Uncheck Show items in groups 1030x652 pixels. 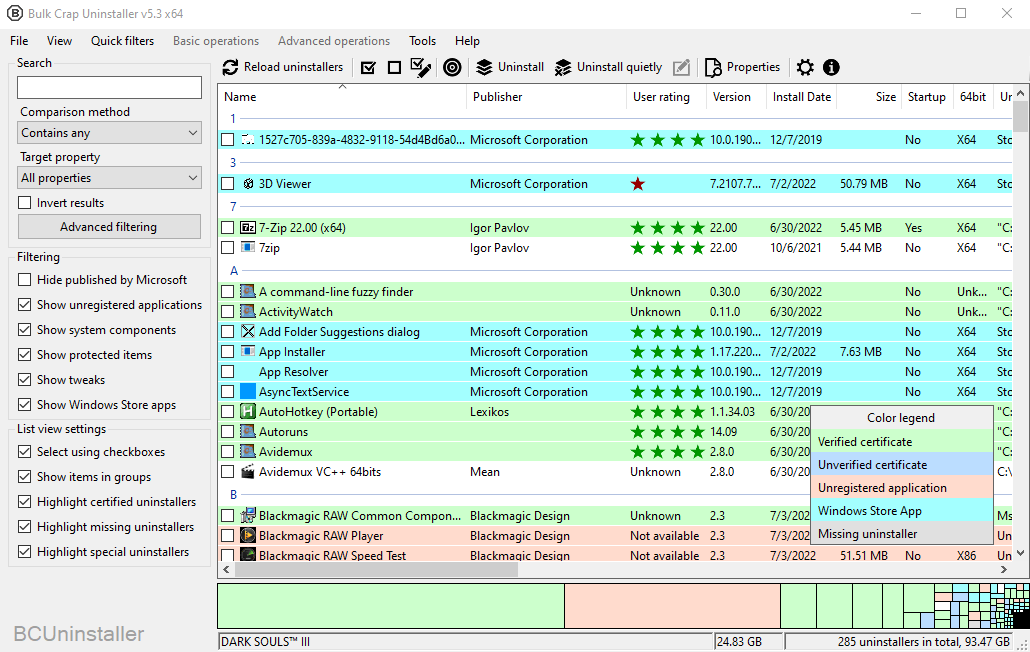25,477
